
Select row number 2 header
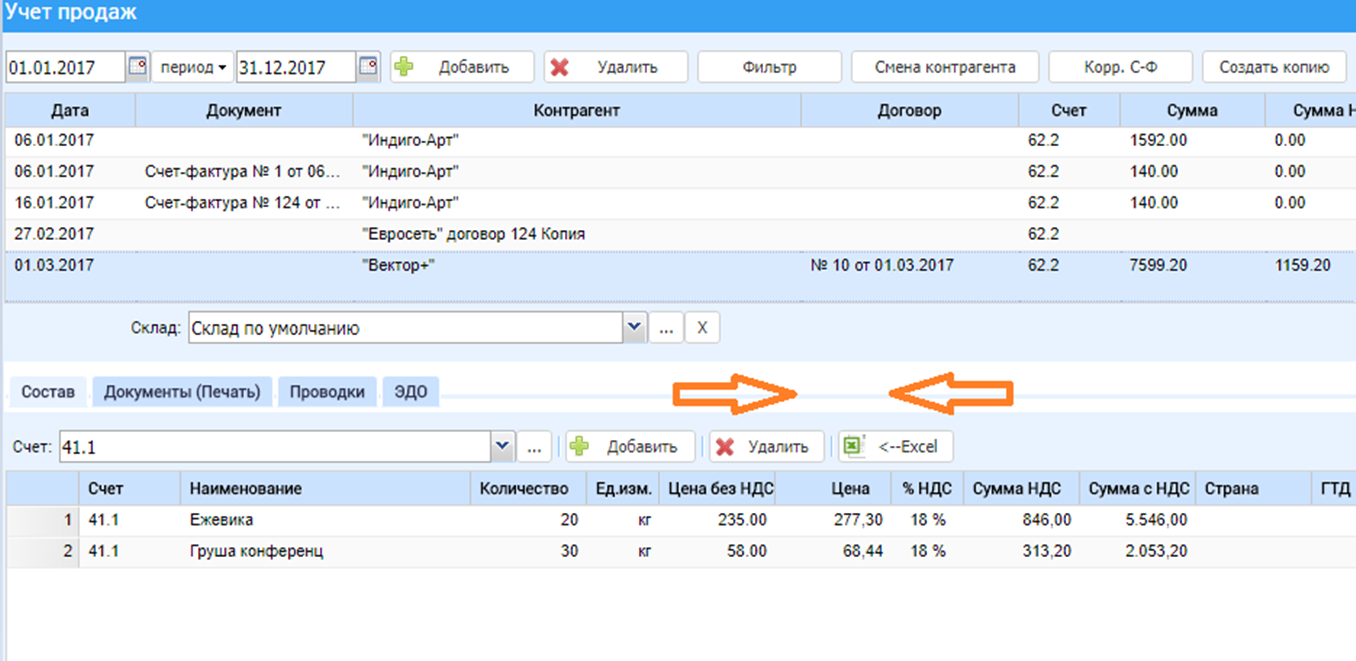click(x=42, y=552)
